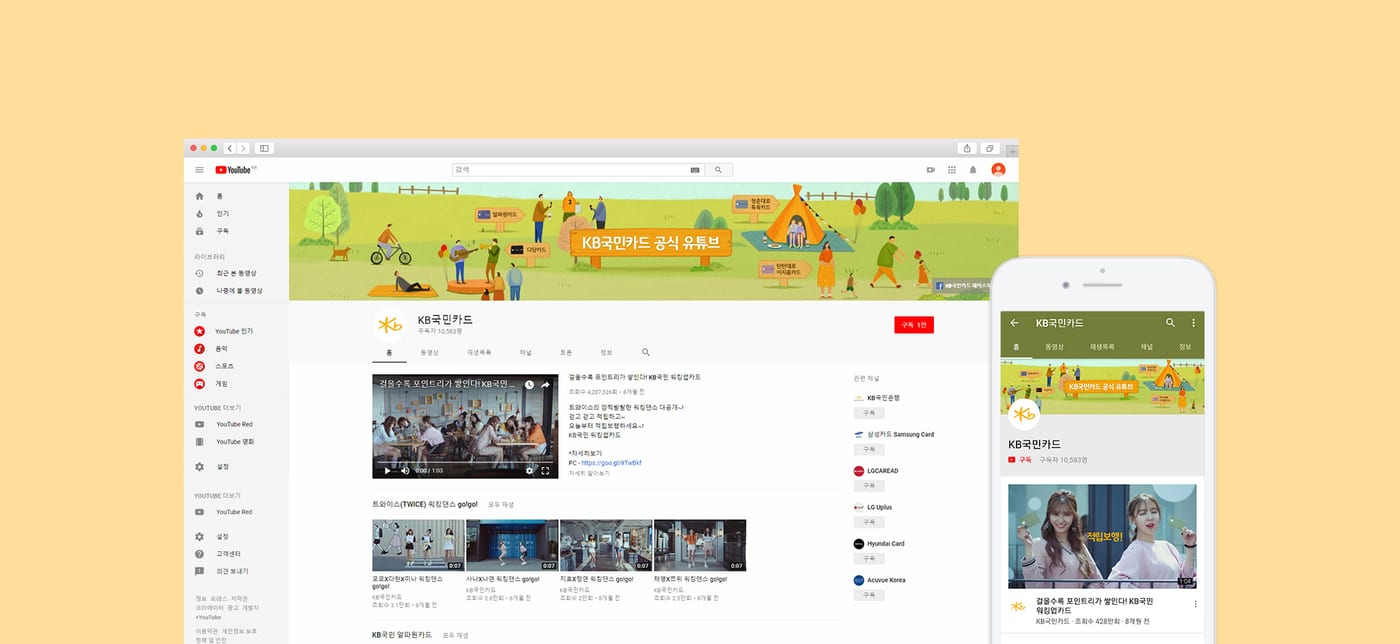Tap the red 구독 button on phone
1400x644 pixels.
tap(1019, 460)
